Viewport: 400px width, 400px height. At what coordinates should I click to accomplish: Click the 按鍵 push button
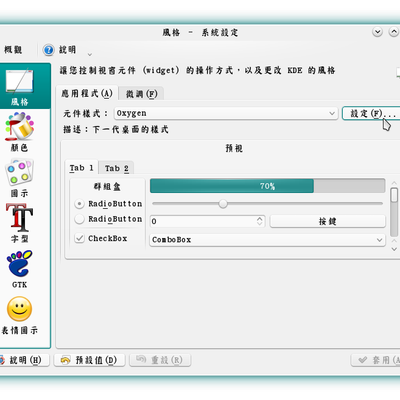coord(327,221)
